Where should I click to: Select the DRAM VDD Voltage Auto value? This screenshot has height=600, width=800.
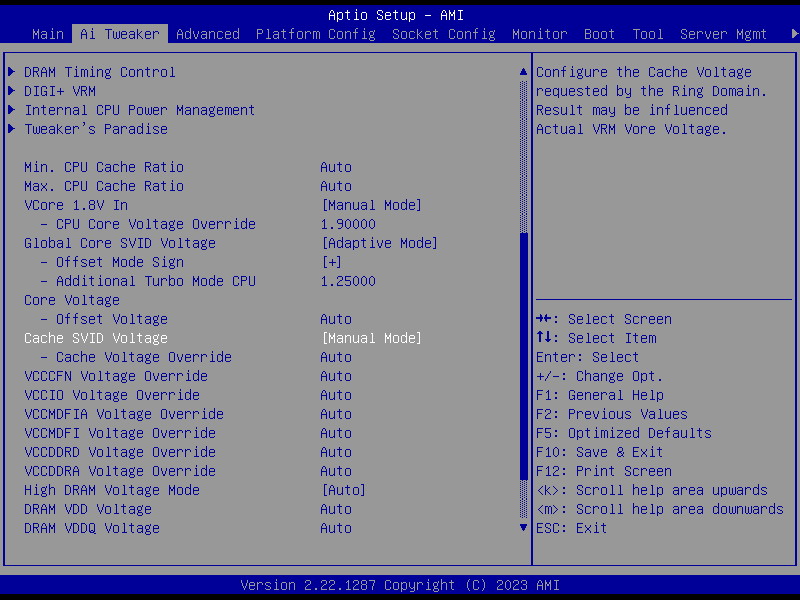[x=336, y=509]
